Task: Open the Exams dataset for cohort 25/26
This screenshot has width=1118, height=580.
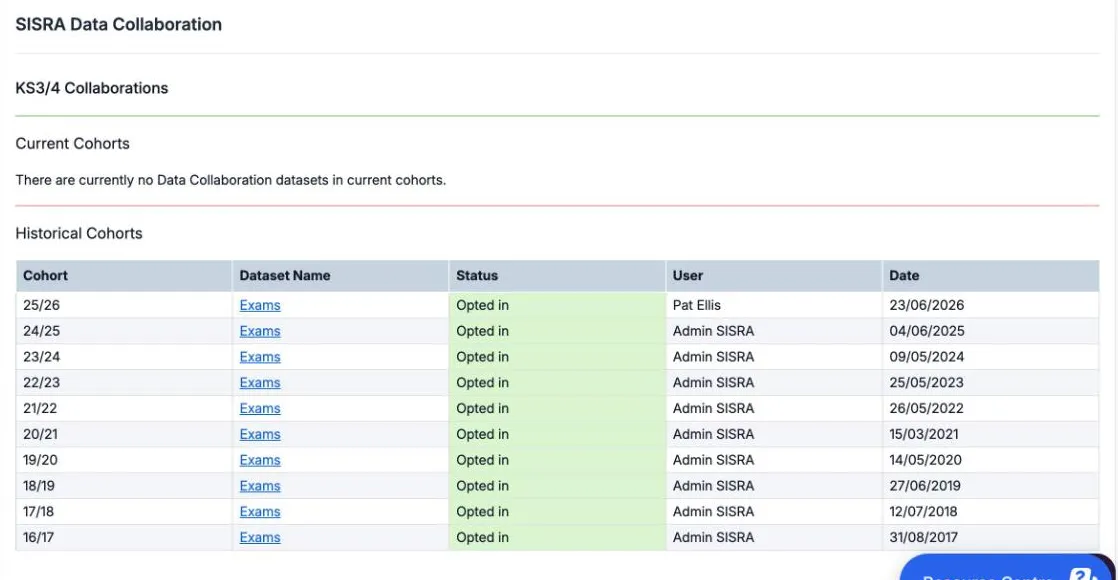Action: pyautogui.click(x=260, y=305)
